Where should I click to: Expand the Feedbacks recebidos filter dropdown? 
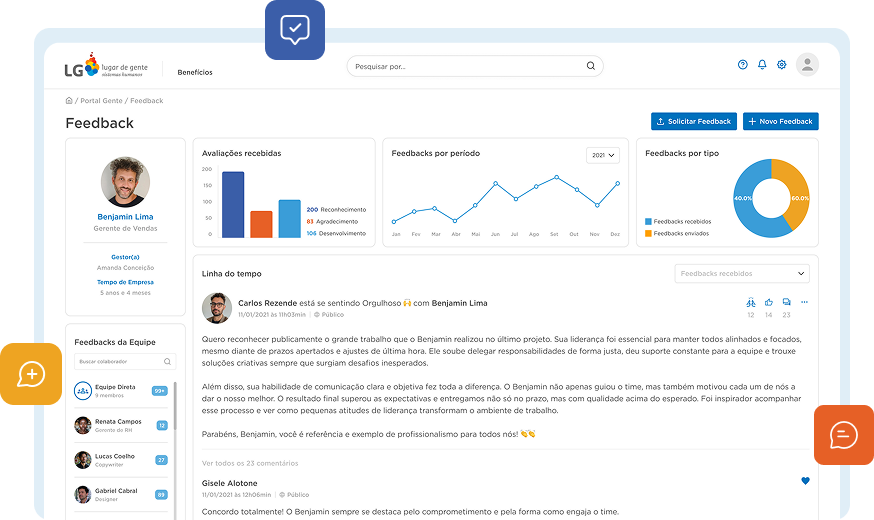pyautogui.click(x=741, y=273)
